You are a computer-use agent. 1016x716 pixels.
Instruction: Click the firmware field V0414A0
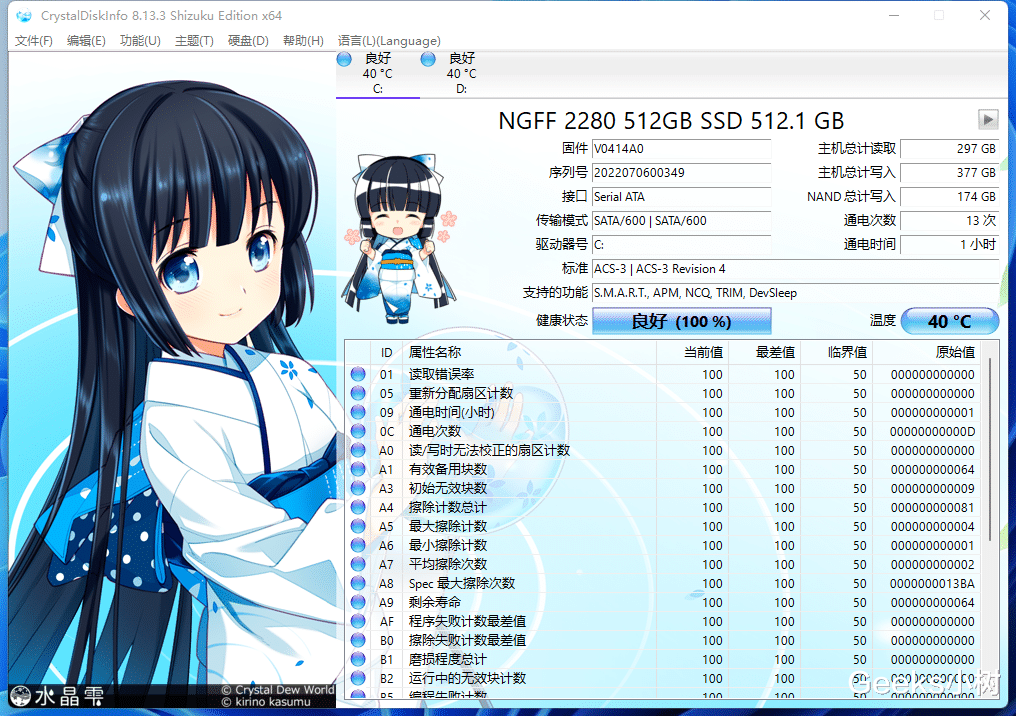click(x=682, y=149)
